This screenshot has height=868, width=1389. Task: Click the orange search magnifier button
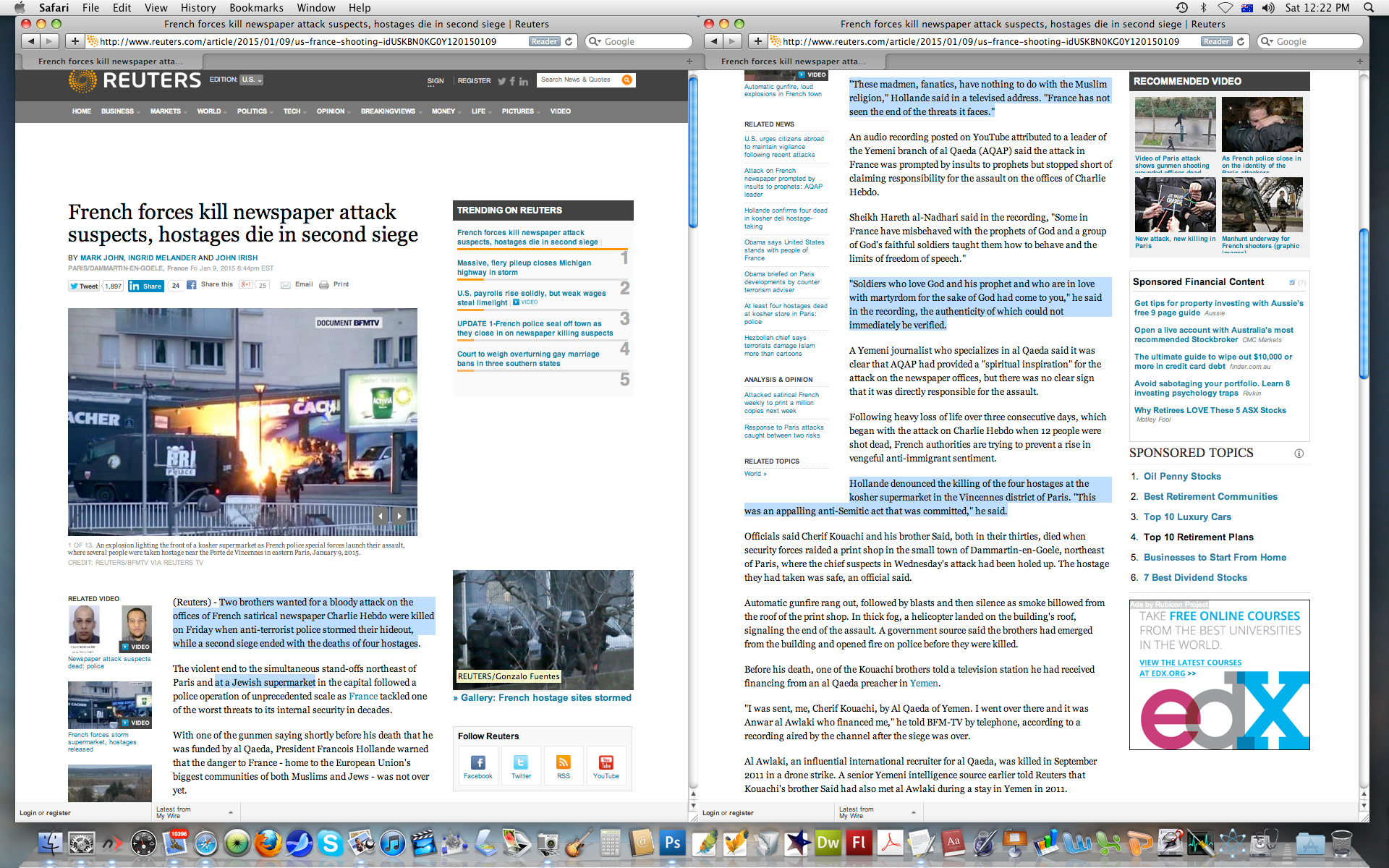(626, 80)
